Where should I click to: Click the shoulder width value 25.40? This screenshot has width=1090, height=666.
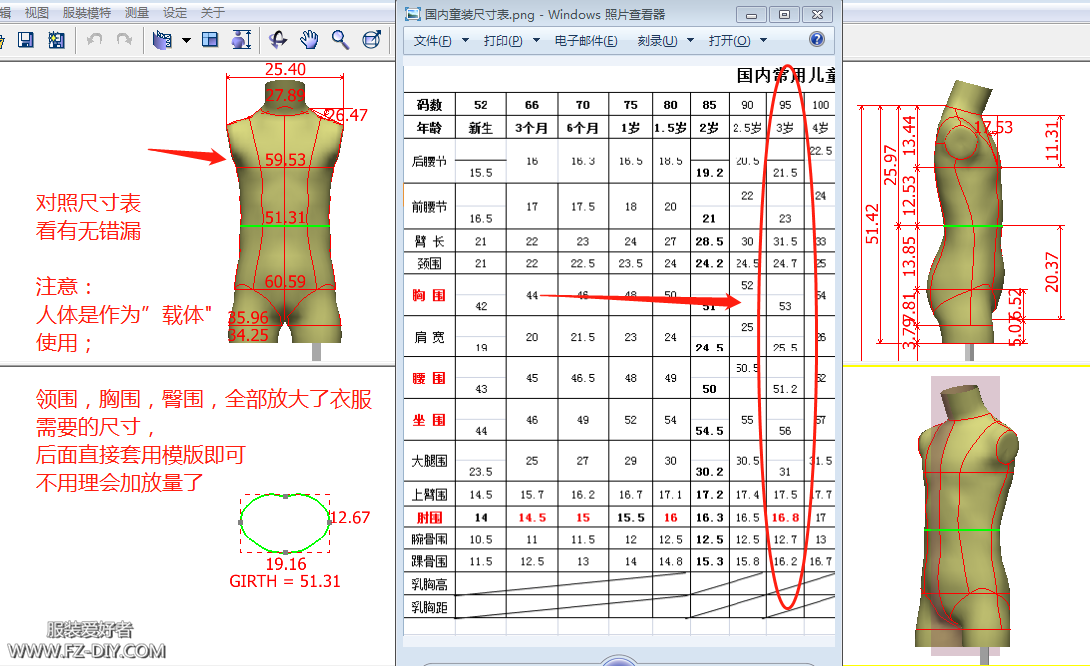pos(285,69)
